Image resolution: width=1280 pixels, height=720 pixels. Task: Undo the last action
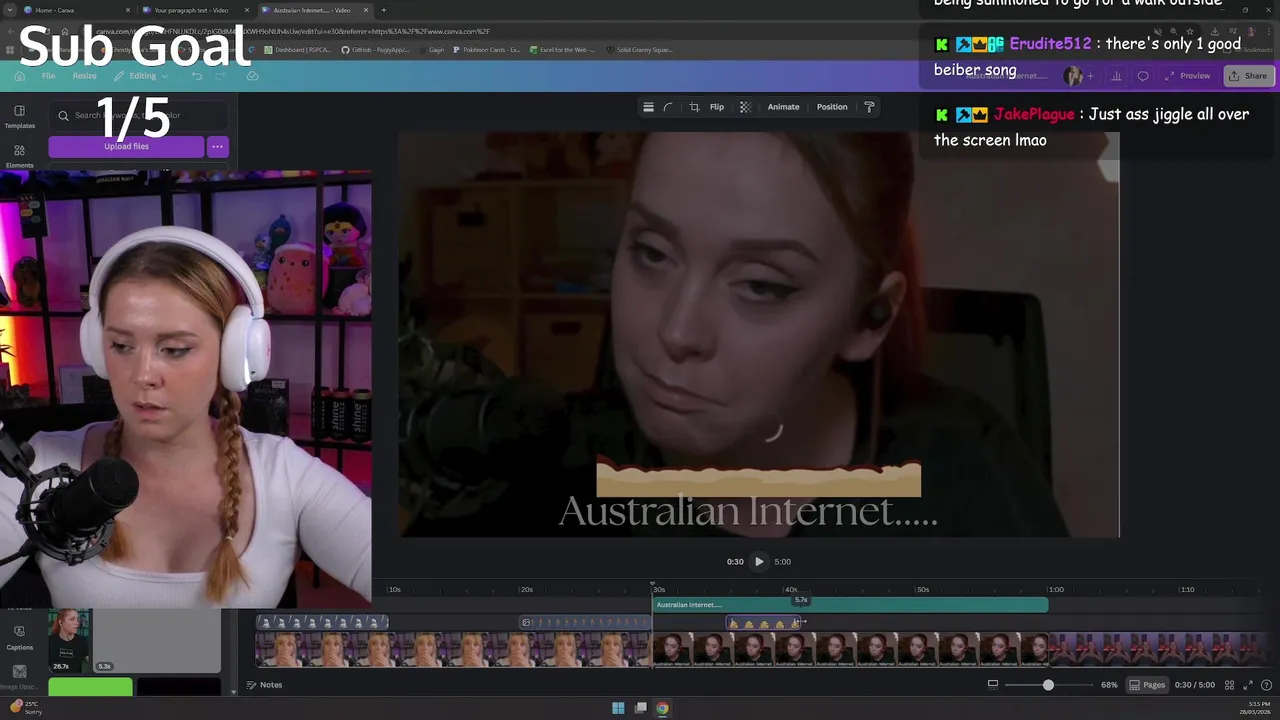coord(197,76)
